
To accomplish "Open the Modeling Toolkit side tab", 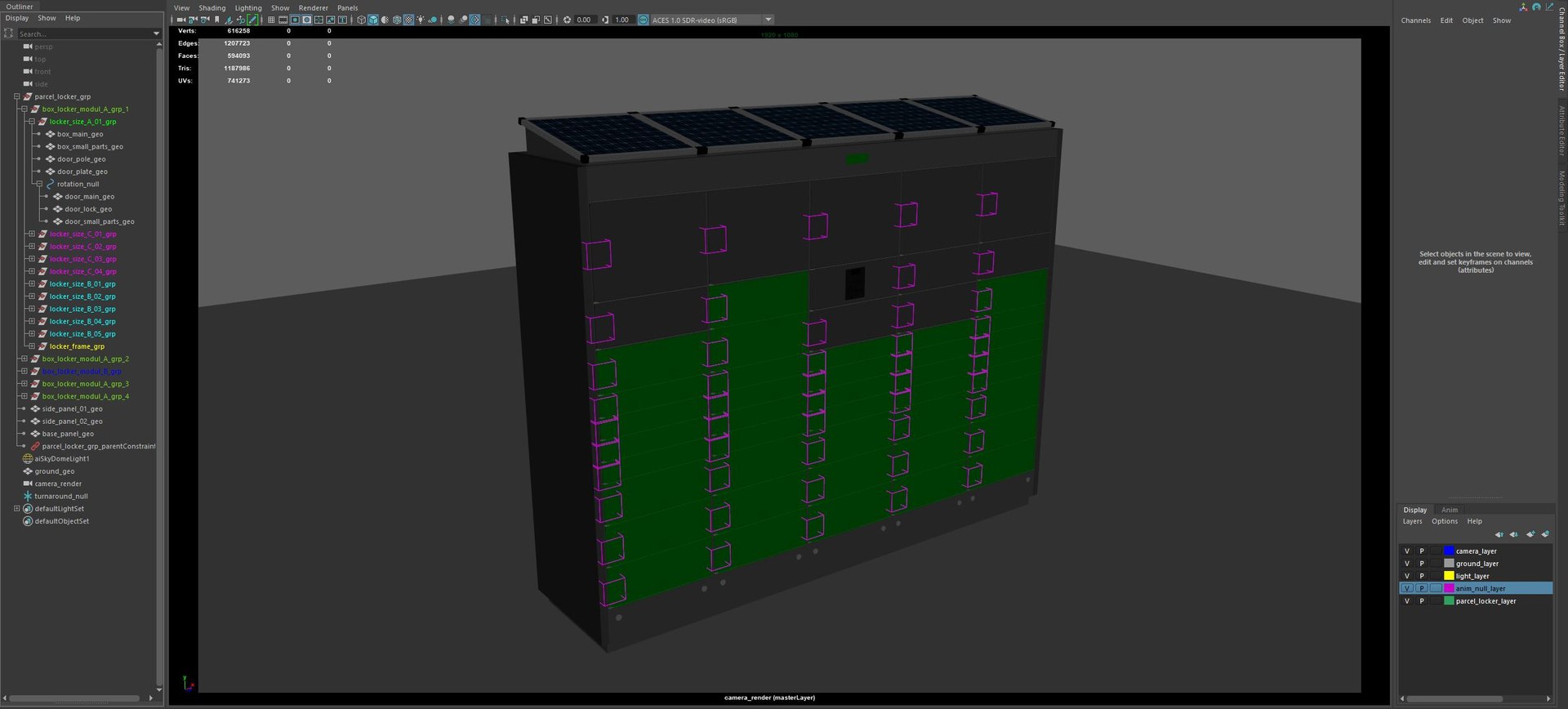I will click(x=1561, y=198).
